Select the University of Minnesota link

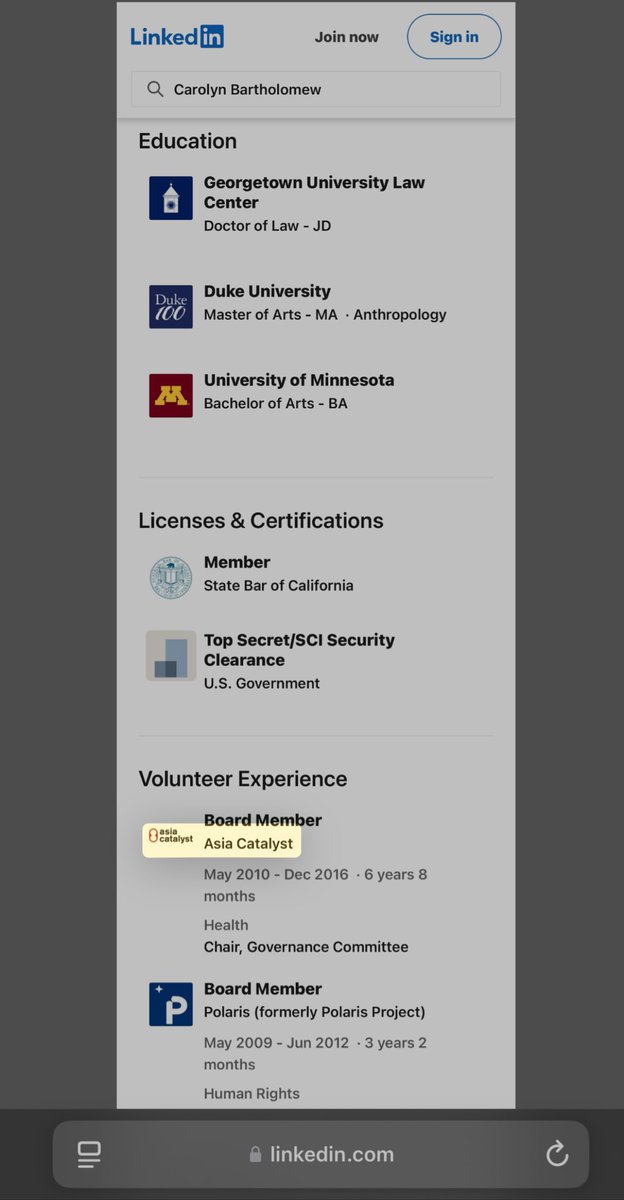coord(299,380)
